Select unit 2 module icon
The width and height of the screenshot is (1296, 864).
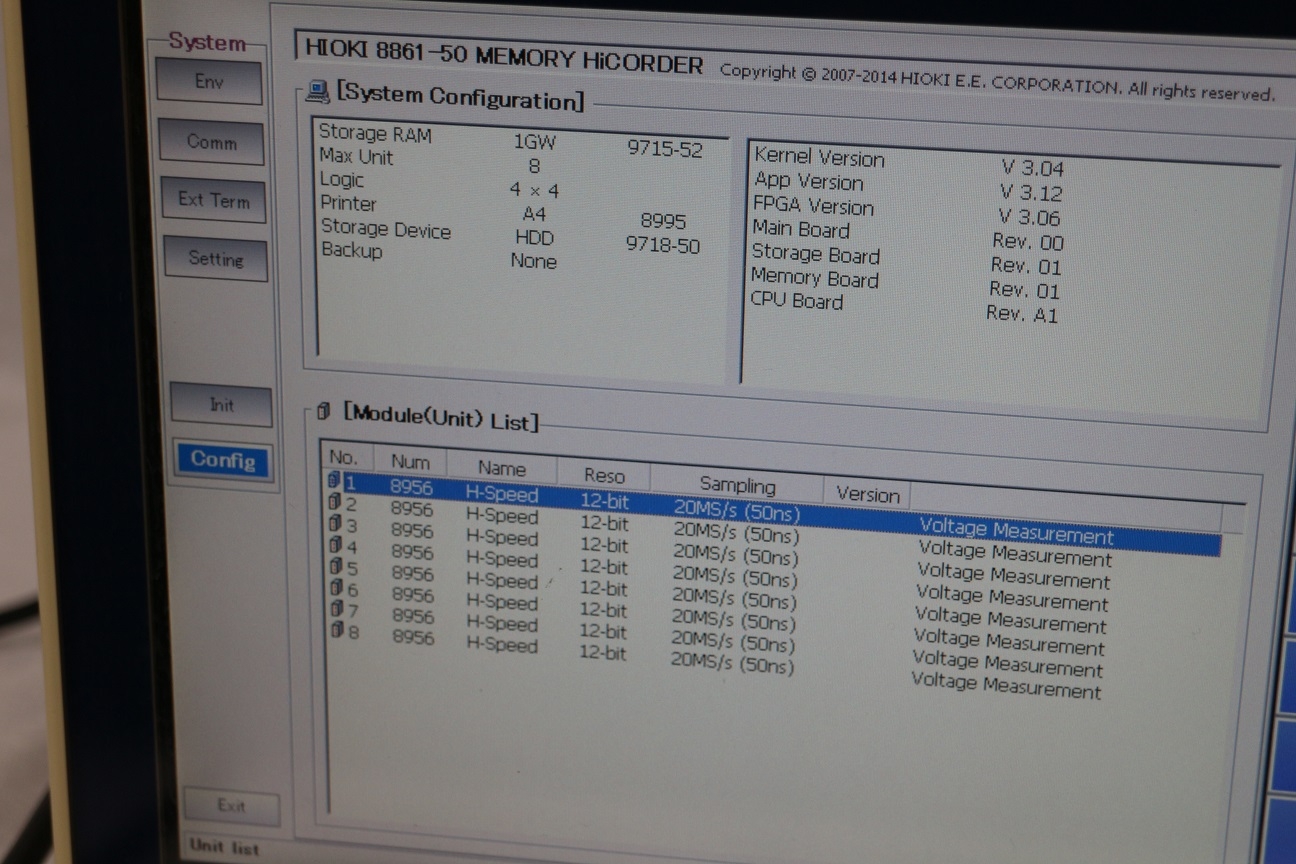pos(335,503)
